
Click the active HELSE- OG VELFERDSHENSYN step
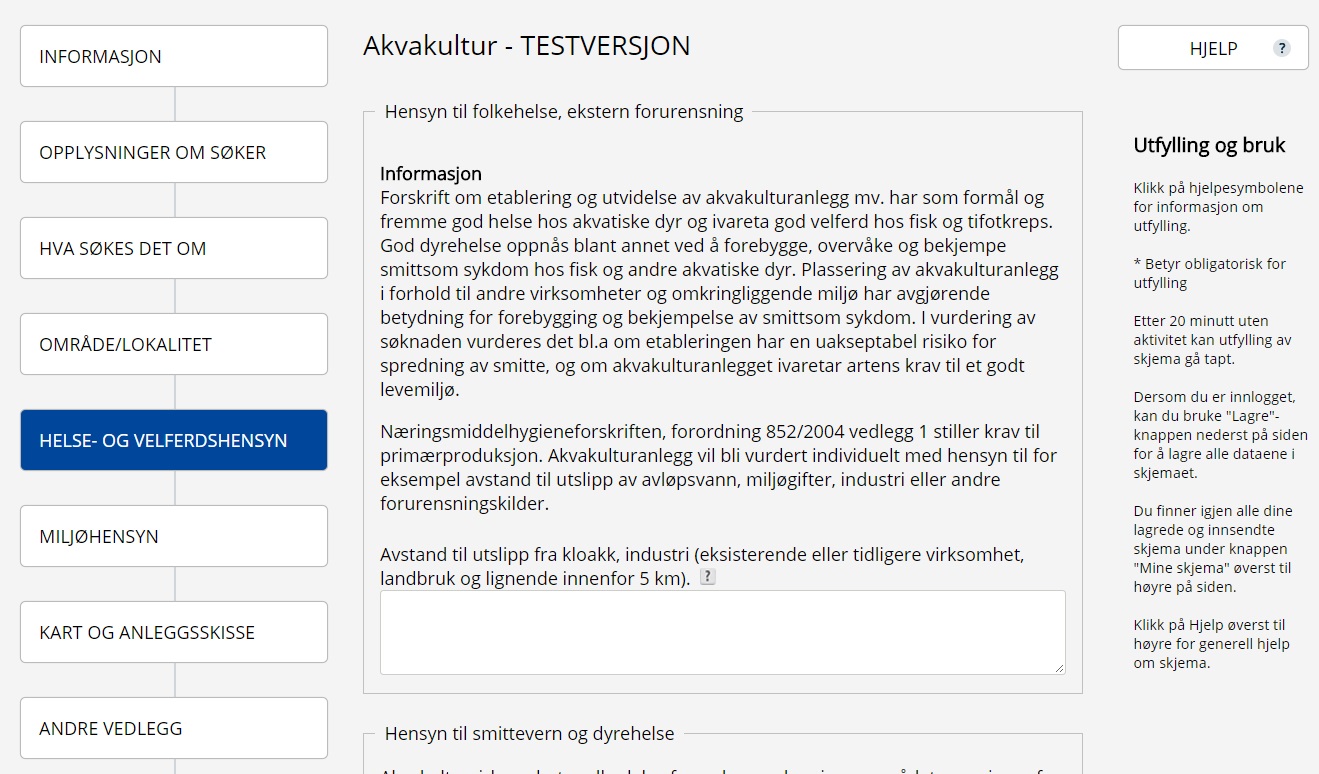coord(174,441)
